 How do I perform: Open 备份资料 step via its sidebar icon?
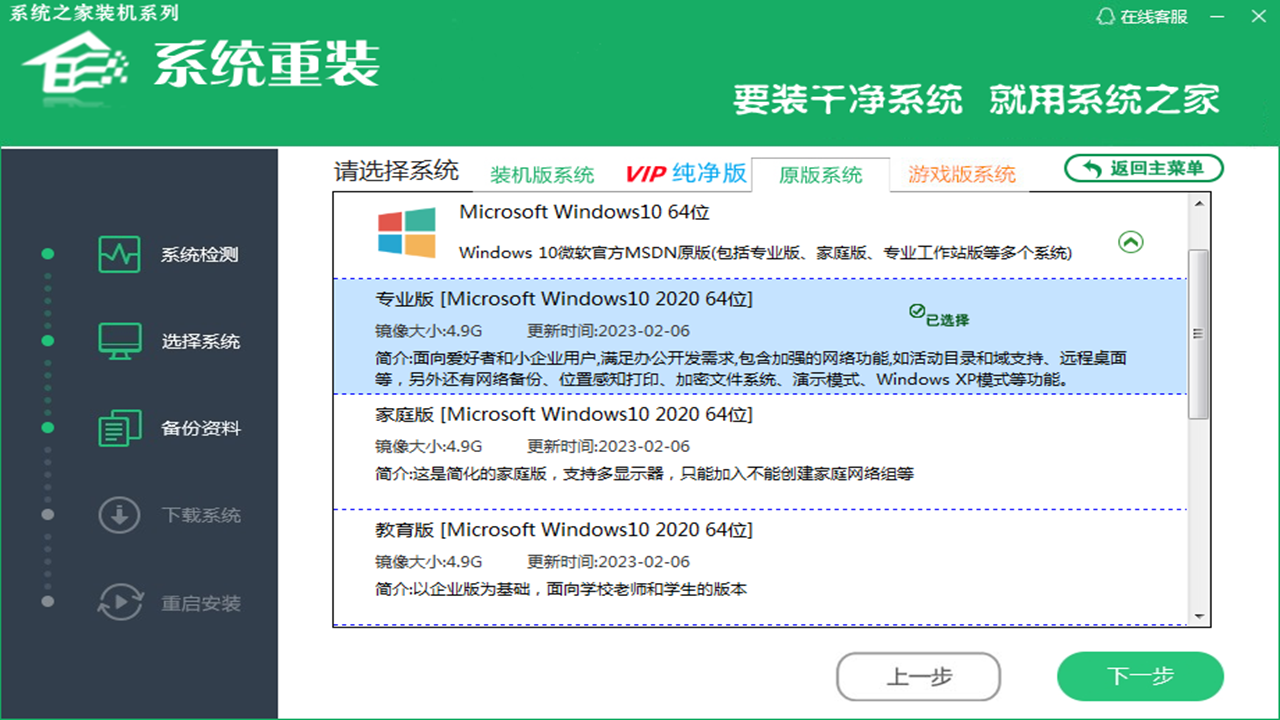point(119,428)
